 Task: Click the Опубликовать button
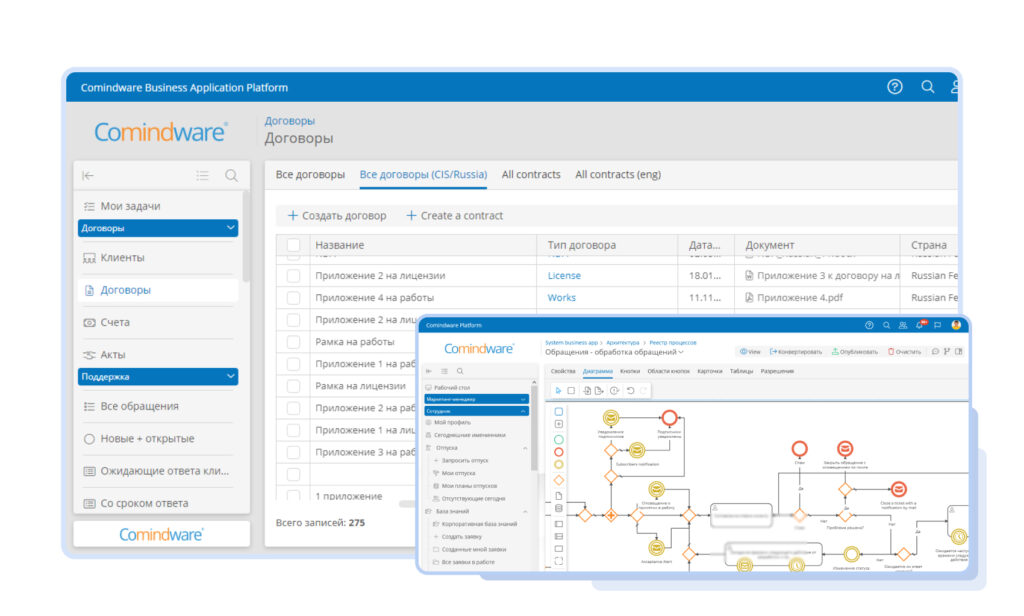coord(854,351)
